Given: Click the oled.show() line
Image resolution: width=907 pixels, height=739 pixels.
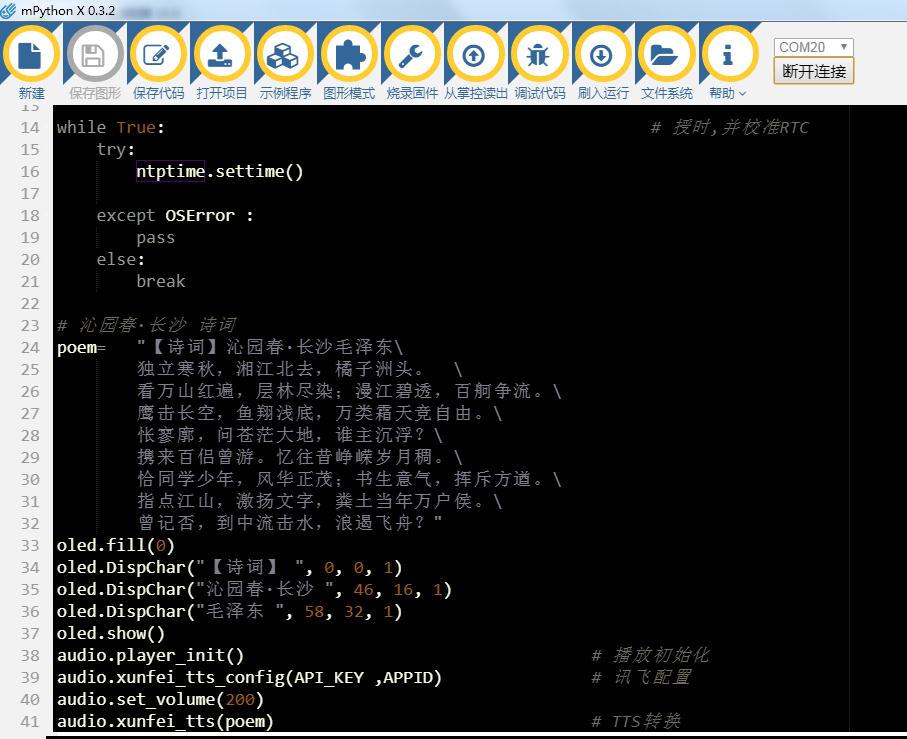Looking at the screenshot, I should (110, 633).
